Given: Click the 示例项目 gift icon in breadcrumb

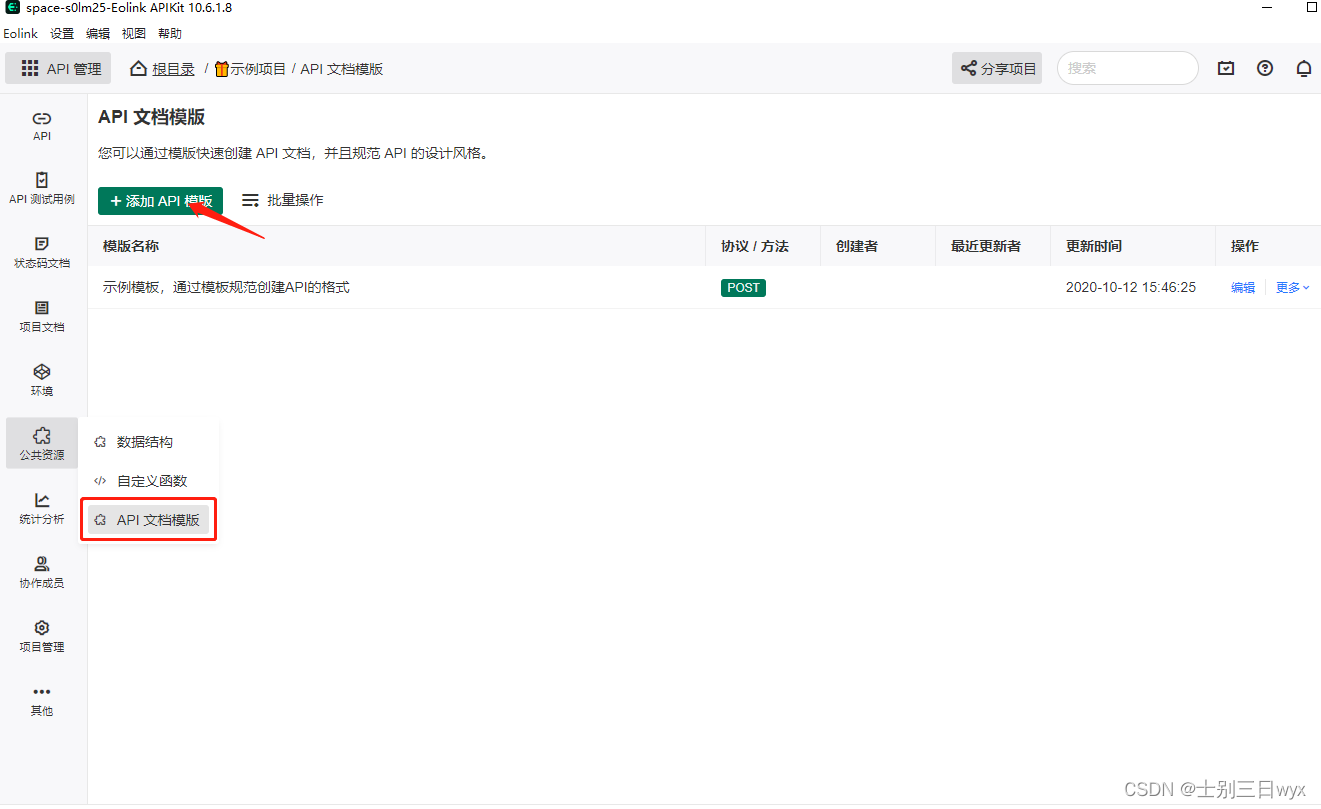Looking at the screenshot, I should pos(221,69).
